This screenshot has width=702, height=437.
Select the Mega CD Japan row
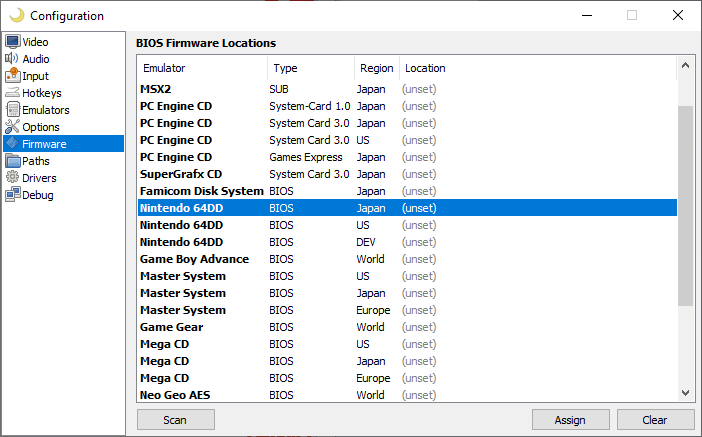click(407, 361)
